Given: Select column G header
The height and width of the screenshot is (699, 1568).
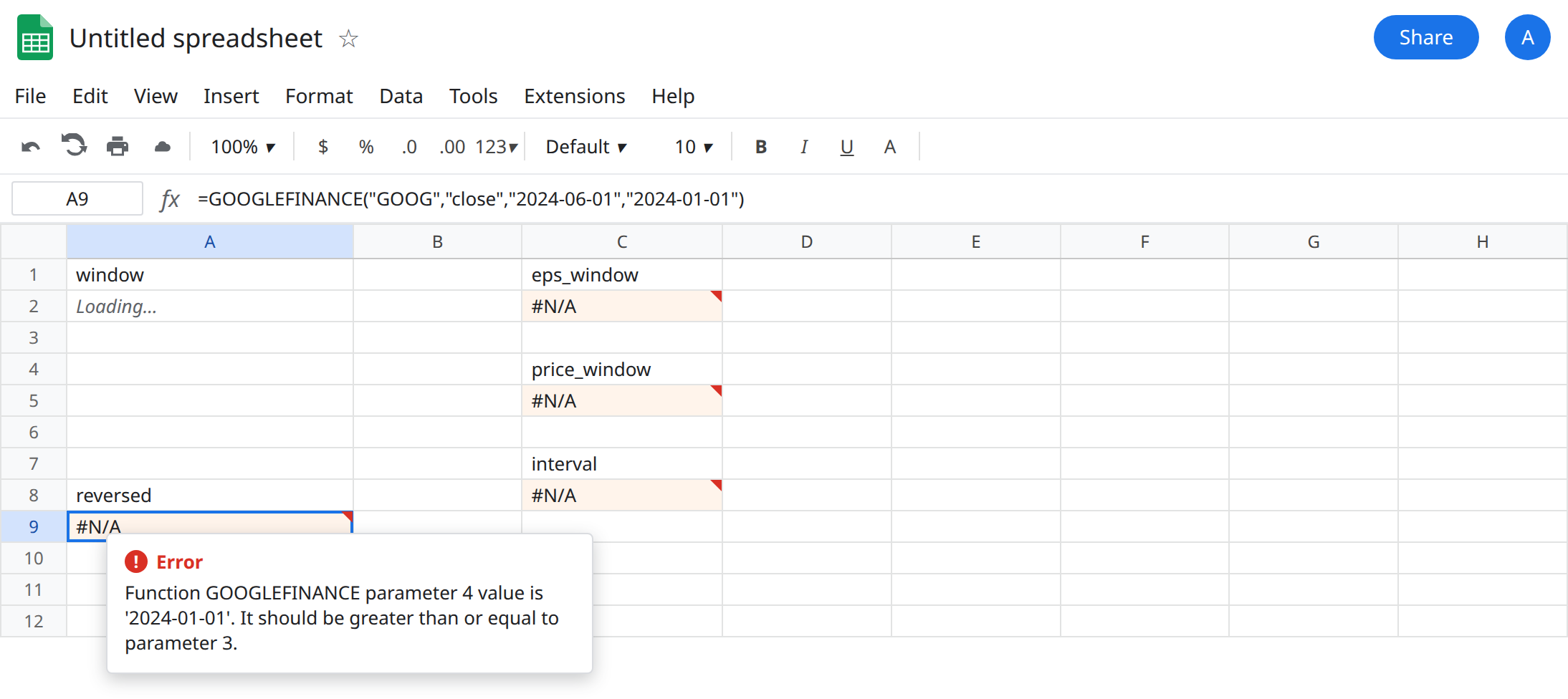Looking at the screenshot, I should point(1314,242).
